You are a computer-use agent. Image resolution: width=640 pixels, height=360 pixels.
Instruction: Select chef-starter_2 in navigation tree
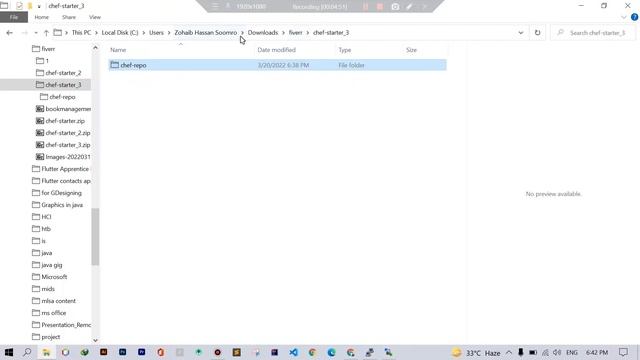click(63, 73)
